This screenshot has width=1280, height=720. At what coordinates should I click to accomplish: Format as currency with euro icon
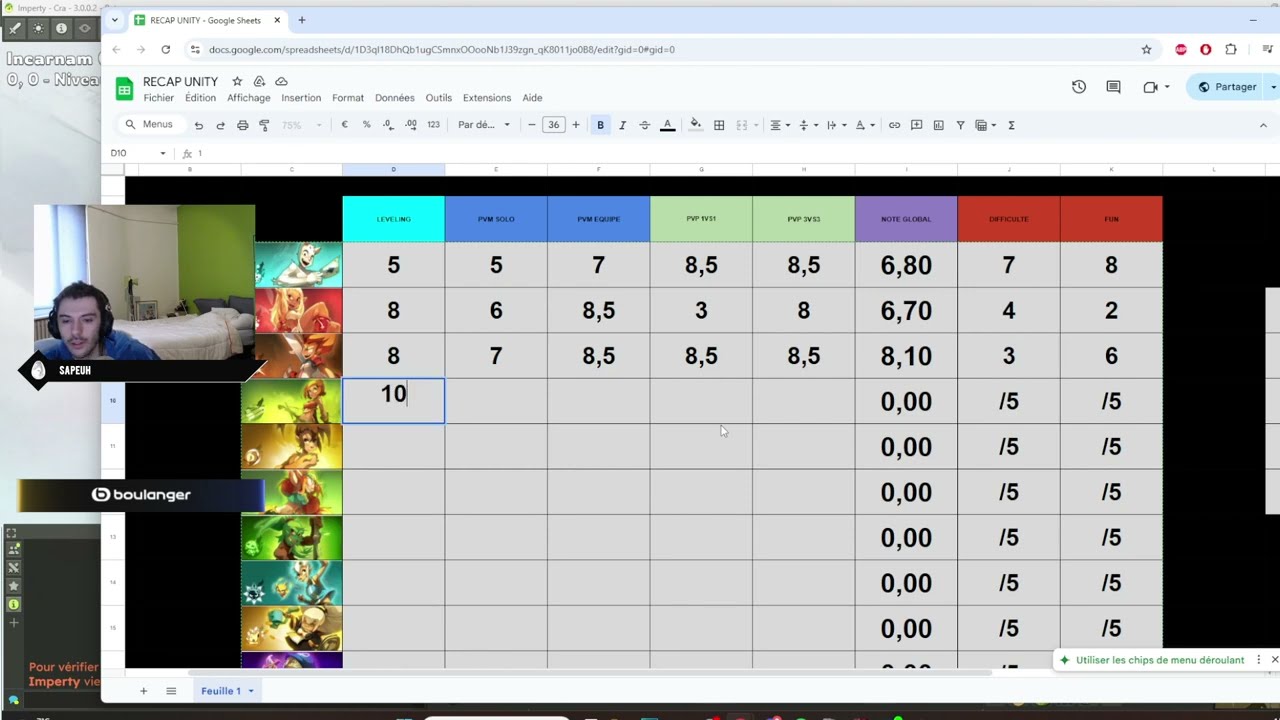[345, 125]
